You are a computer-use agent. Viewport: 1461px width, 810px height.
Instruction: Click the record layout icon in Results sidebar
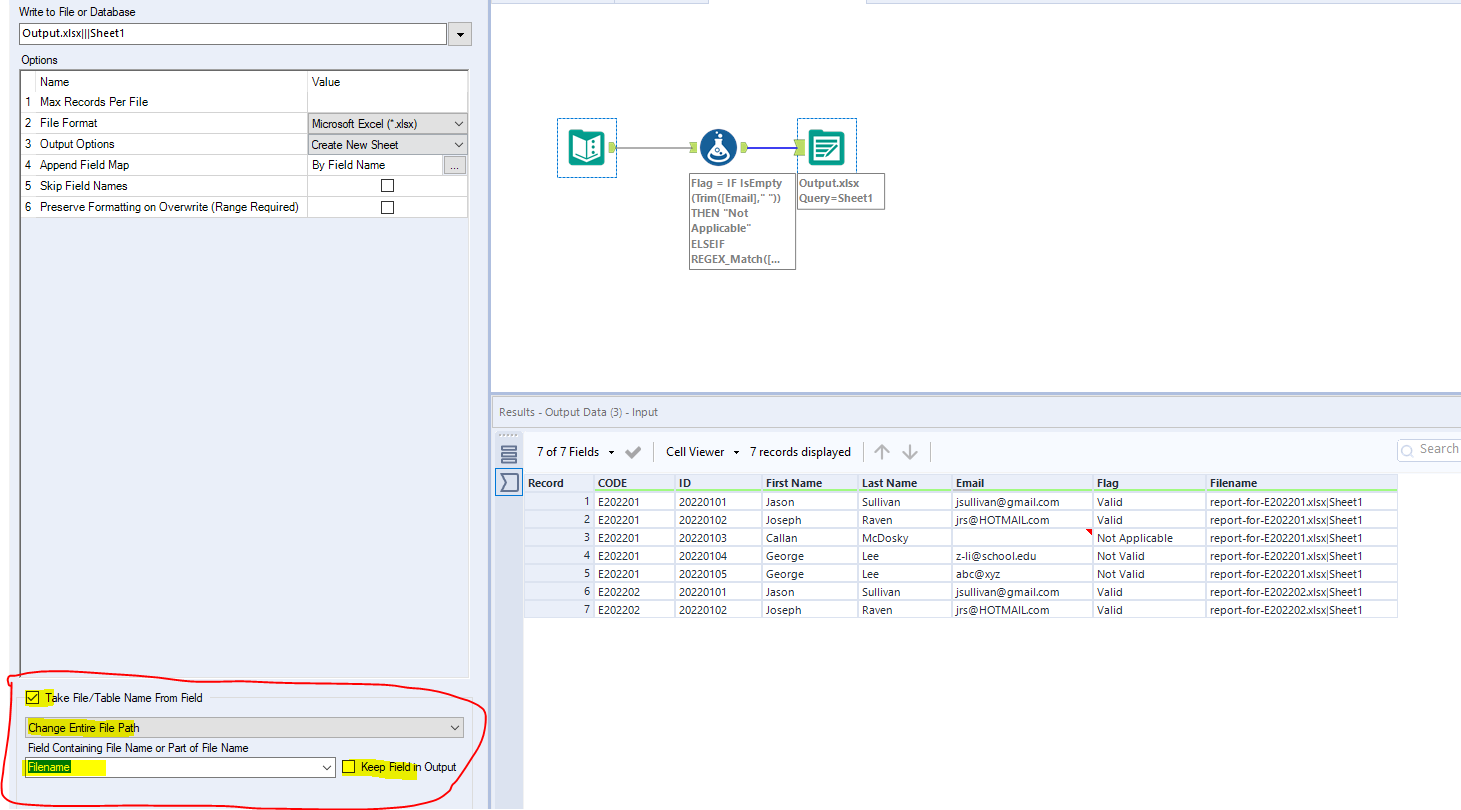pyautogui.click(x=509, y=453)
